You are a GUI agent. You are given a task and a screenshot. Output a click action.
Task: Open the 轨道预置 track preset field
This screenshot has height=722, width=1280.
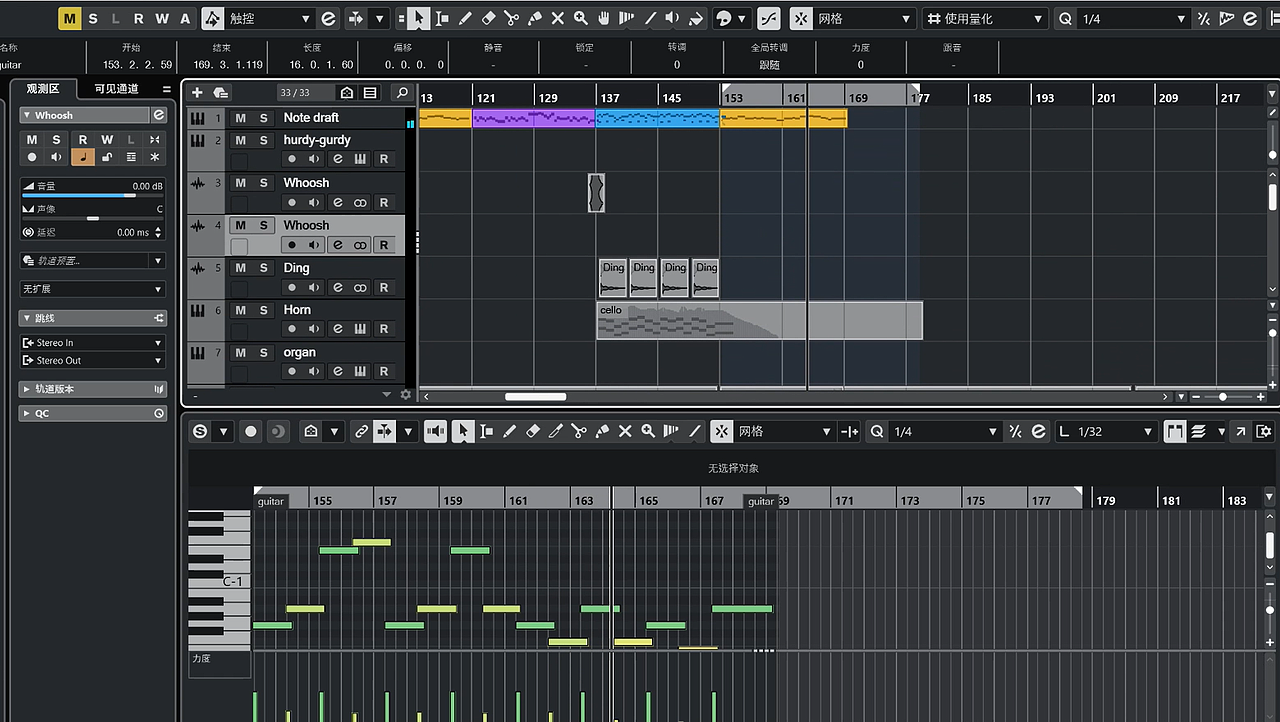[92, 261]
